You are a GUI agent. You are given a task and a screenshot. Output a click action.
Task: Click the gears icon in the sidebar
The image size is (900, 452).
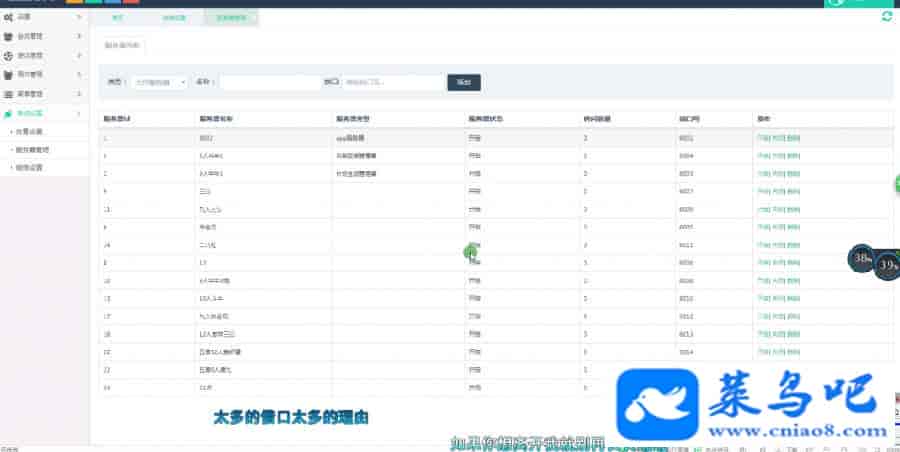tap(8, 17)
